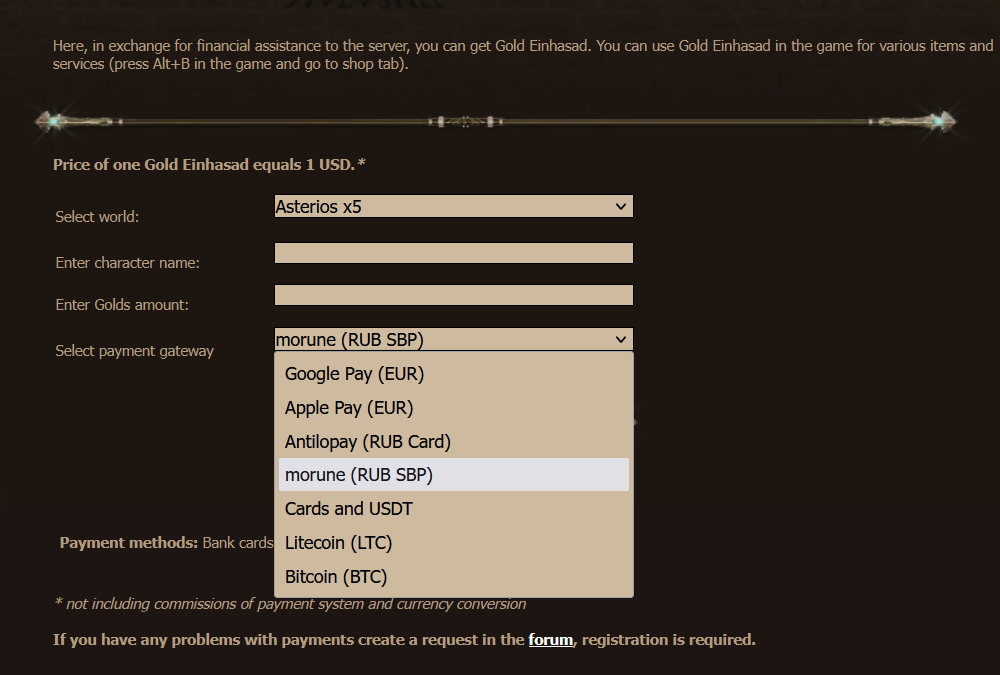This screenshot has height=675, width=1000.
Task: Click the 'Enter character name:' label
Action: [128, 262]
